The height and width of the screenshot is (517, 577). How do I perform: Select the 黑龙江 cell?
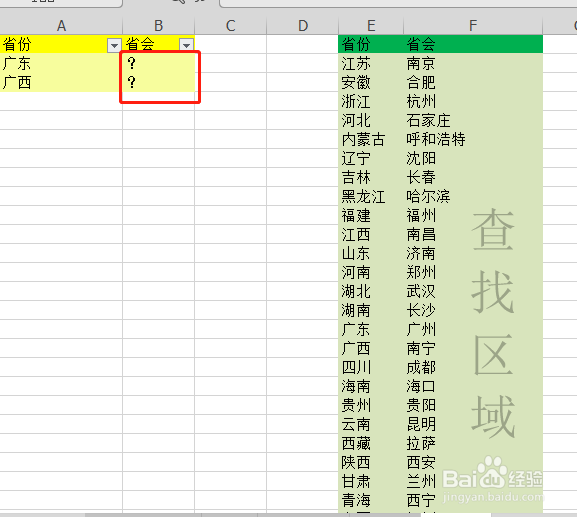coord(371,196)
